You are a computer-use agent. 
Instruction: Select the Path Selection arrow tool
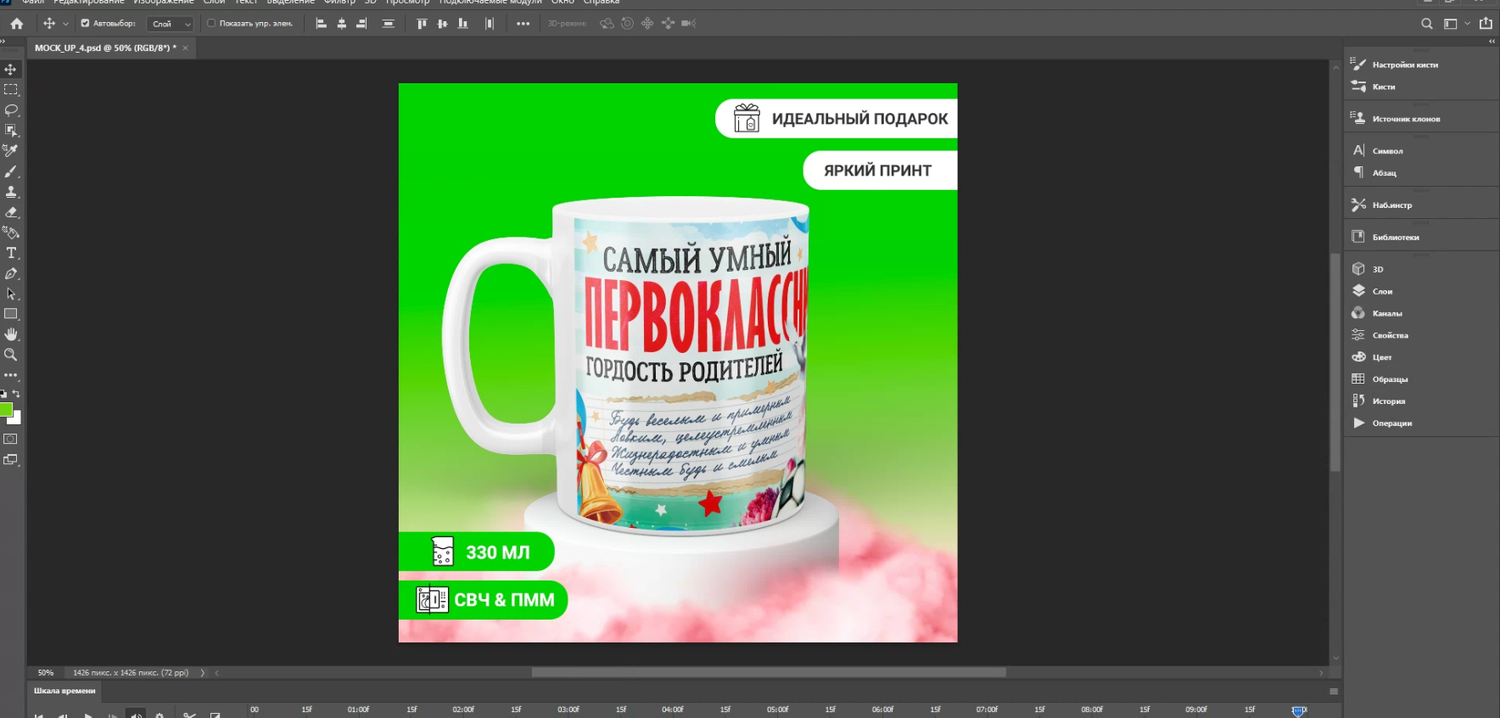pyautogui.click(x=11, y=294)
